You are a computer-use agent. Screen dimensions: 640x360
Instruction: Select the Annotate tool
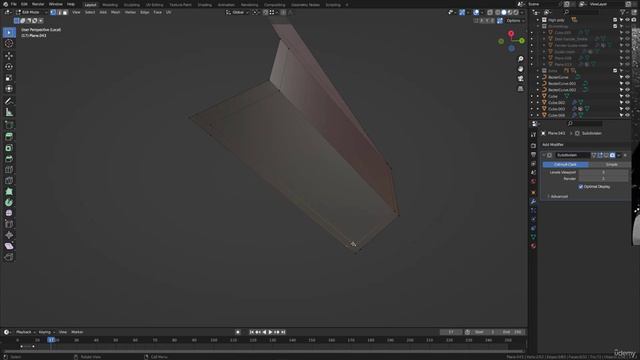click(9, 101)
